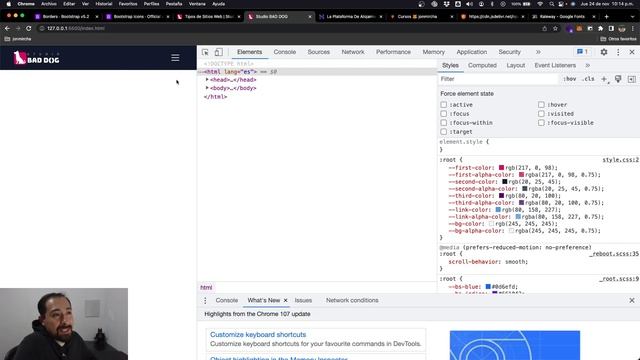Open DevTools settings gear
The width and height of the screenshot is (640, 360).
(604, 52)
